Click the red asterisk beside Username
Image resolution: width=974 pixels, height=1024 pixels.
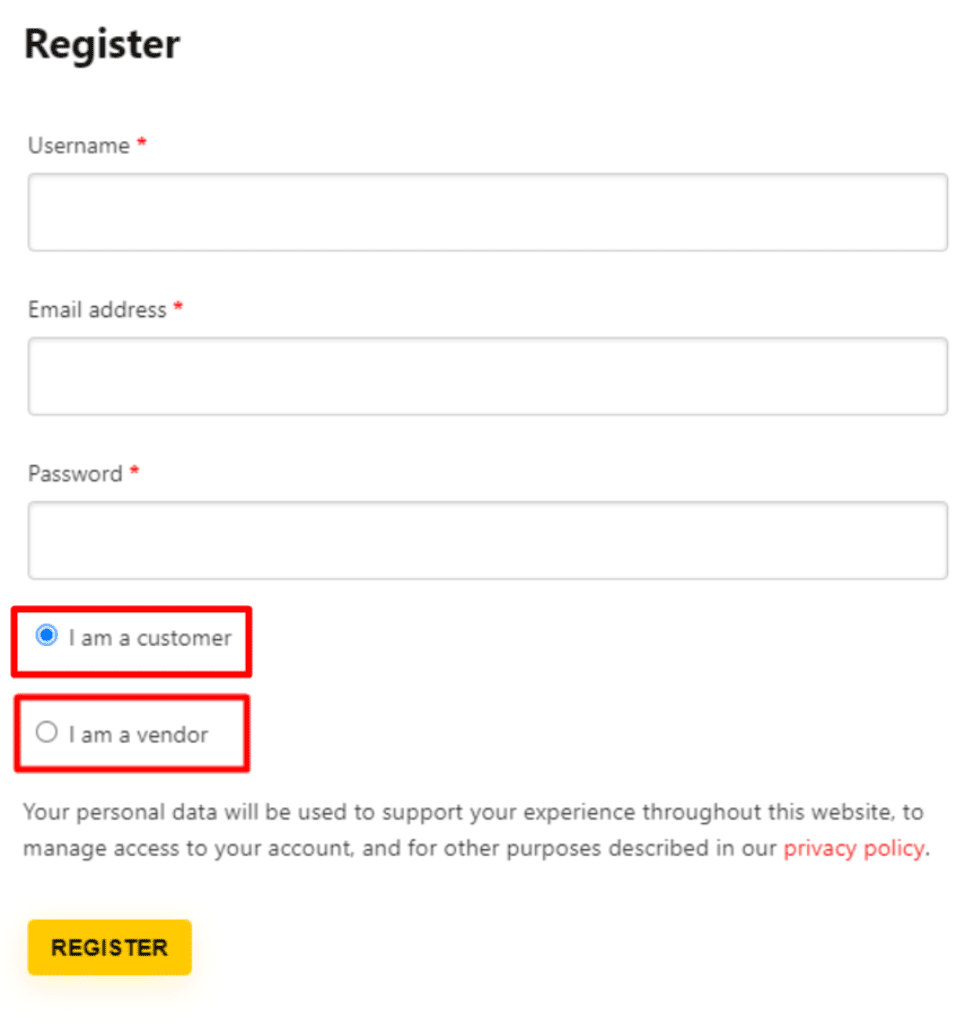click(142, 145)
